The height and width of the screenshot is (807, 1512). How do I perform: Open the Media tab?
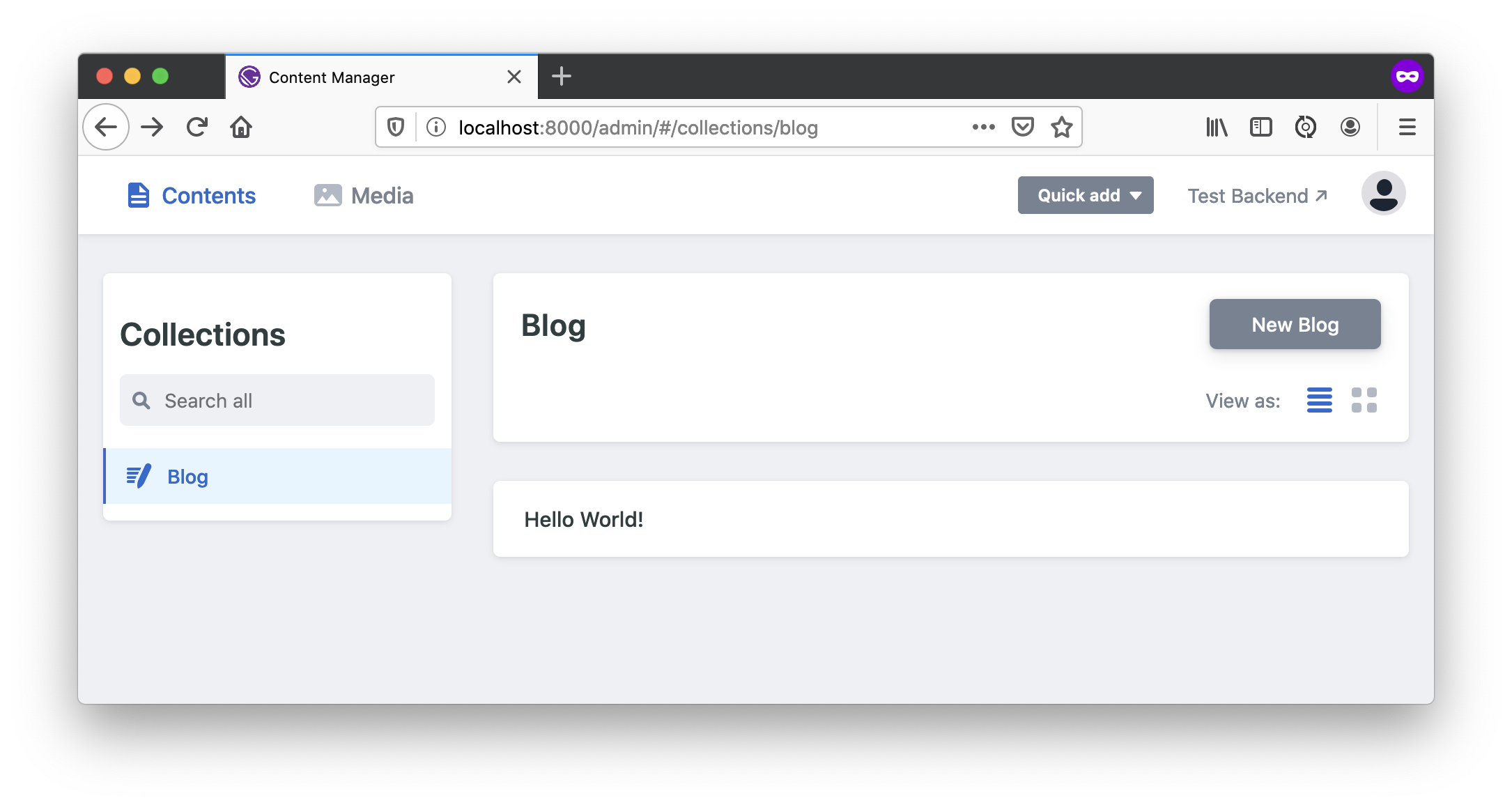click(364, 196)
